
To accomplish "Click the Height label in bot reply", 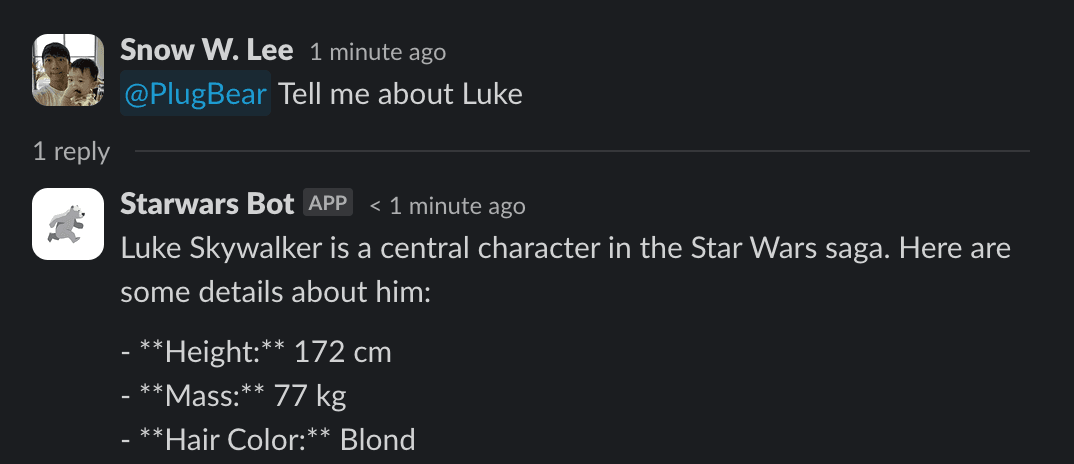I will [x=211, y=352].
